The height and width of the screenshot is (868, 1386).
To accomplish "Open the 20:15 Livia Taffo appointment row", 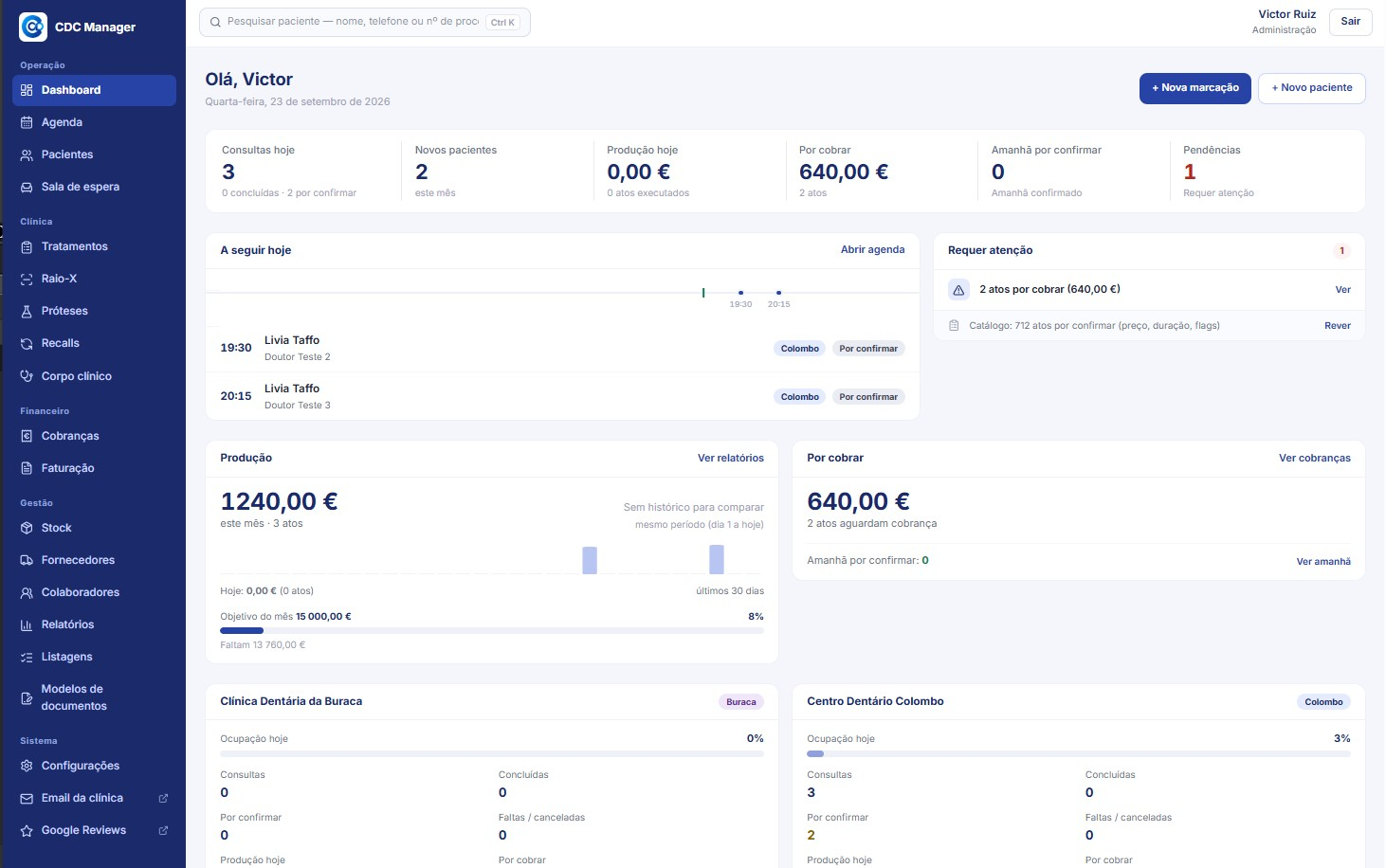I will tap(562, 396).
